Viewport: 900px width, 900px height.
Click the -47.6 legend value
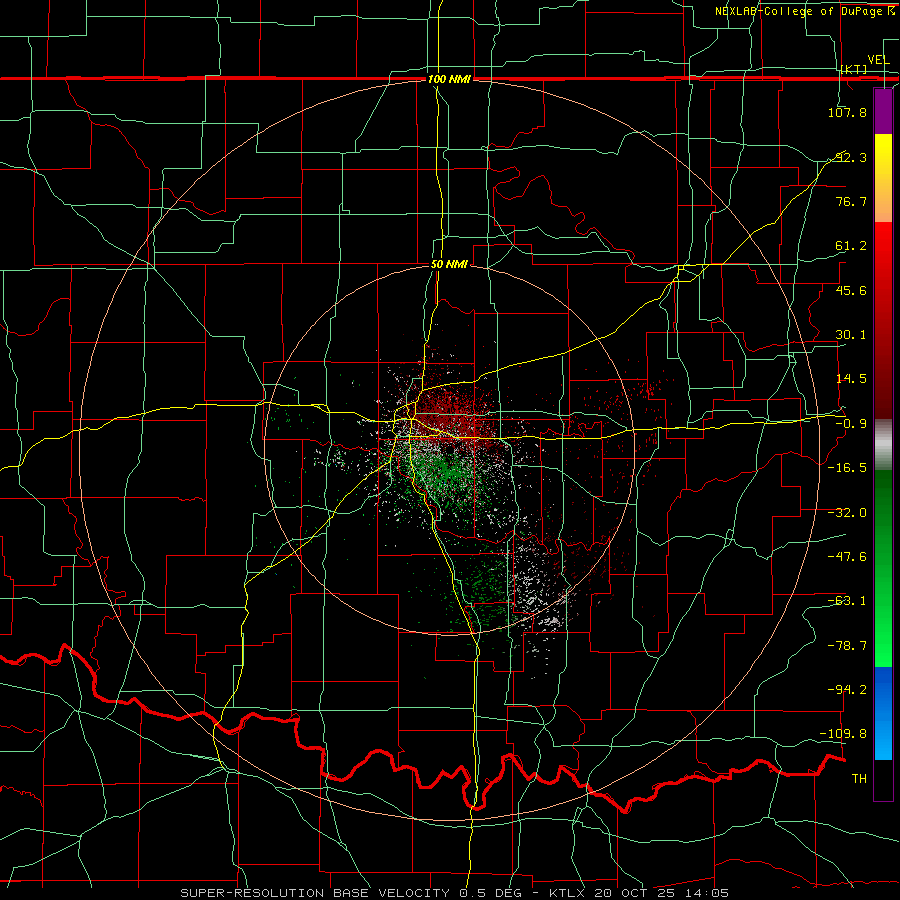847,557
